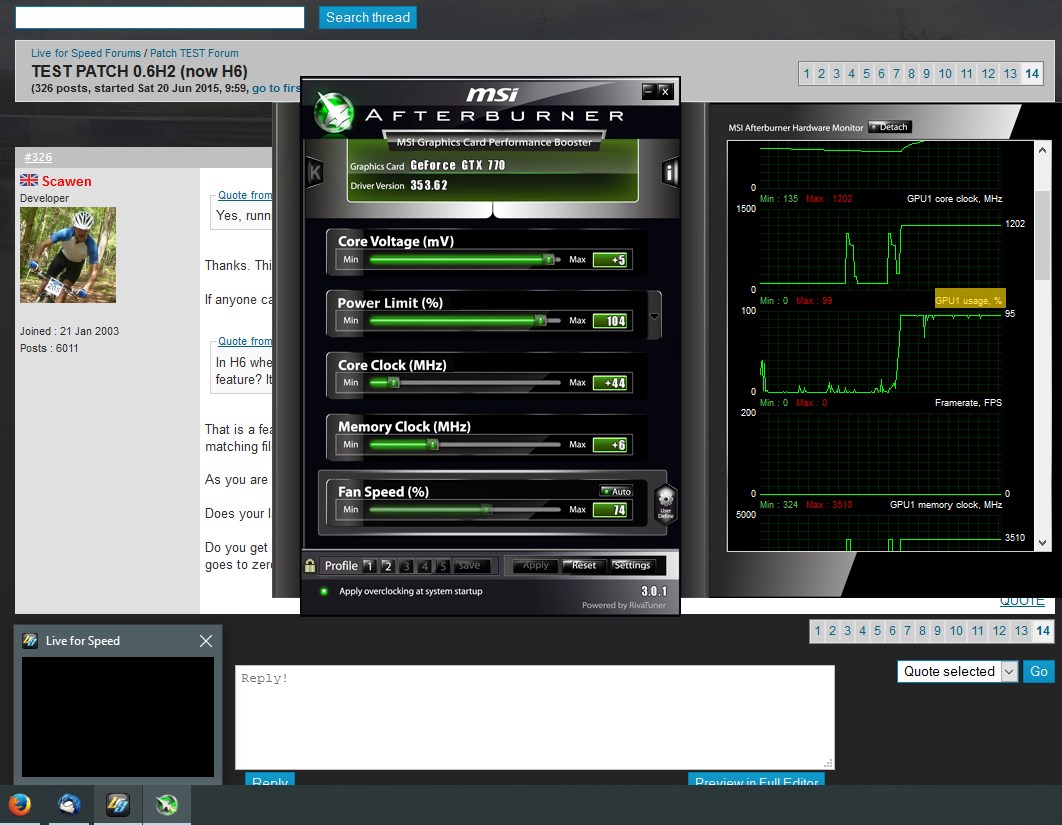Click the Live for Speed preview thumbnail
Viewport: 1062px width, 825px height.
(x=118, y=717)
